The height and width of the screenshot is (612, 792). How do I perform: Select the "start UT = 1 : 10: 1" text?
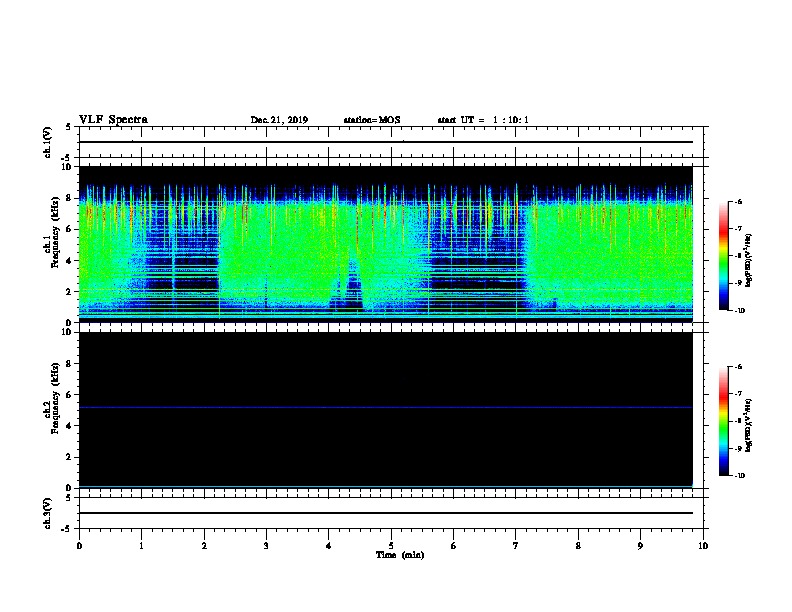[483, 120]
